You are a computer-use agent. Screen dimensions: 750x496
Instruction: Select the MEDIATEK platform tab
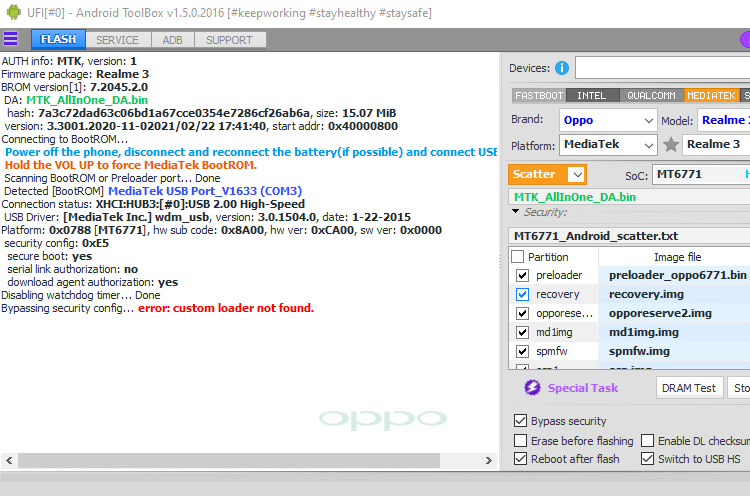(x=711, y=96)
